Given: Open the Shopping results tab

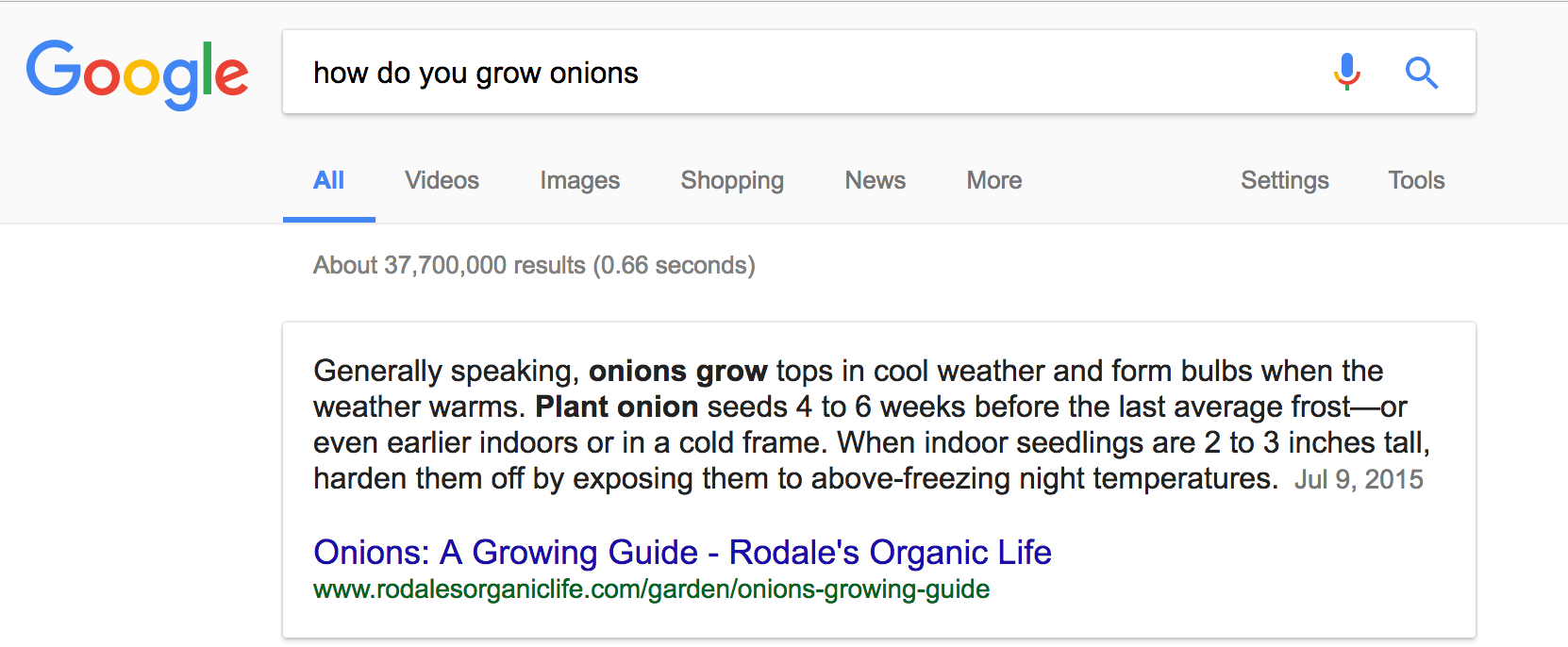Looking at the screenshot, I should (x=732, y=180).
